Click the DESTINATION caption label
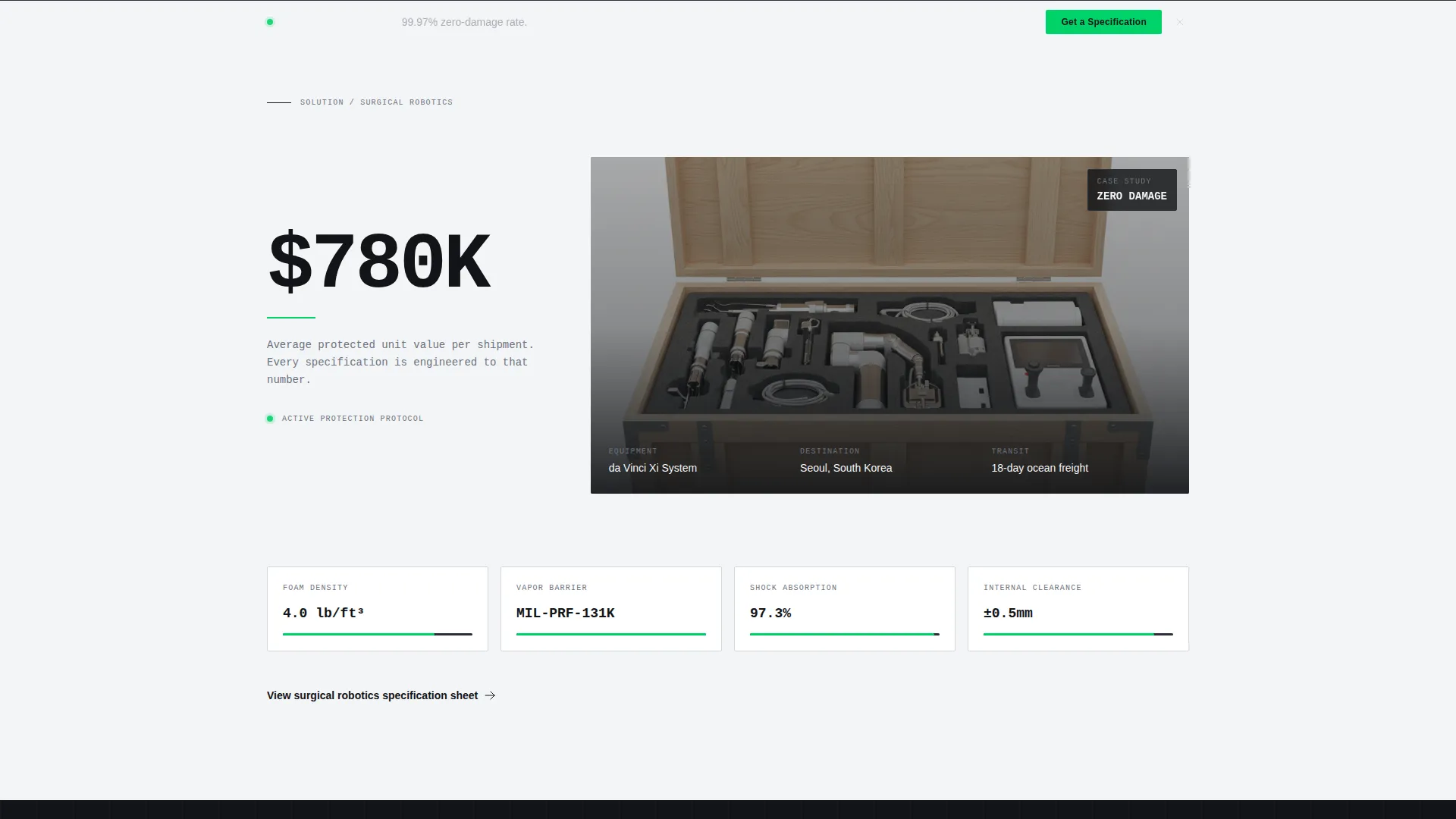The image size is (1456, 819). click(x=830, y=451)
